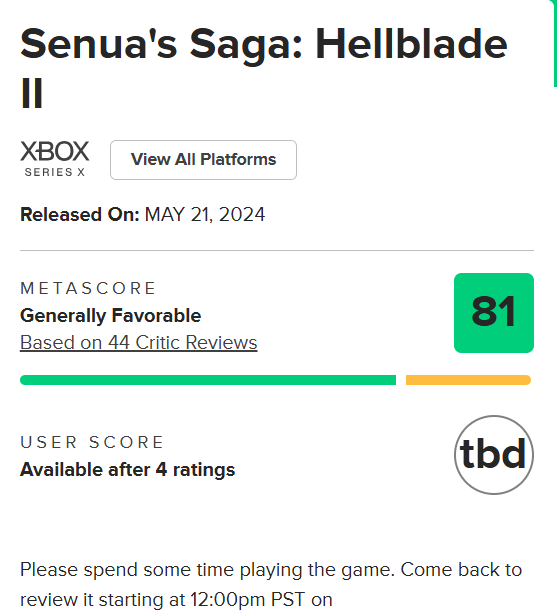
Task: Click the Released On label
Action: click(80, 215)
